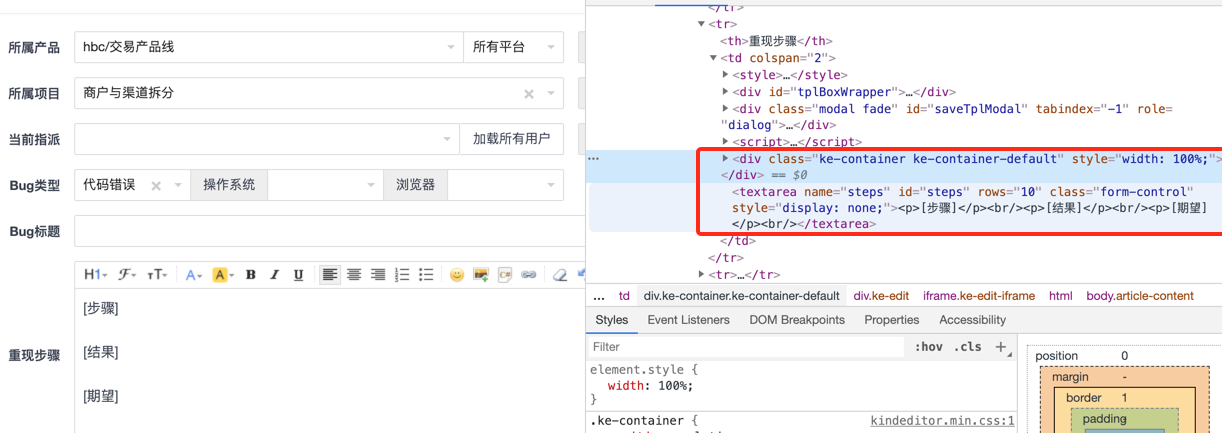Viewport: 1222px width, 433px height.
Task: Select html in the DOM breadcrumb
Action: click(x=1060, y=296)
